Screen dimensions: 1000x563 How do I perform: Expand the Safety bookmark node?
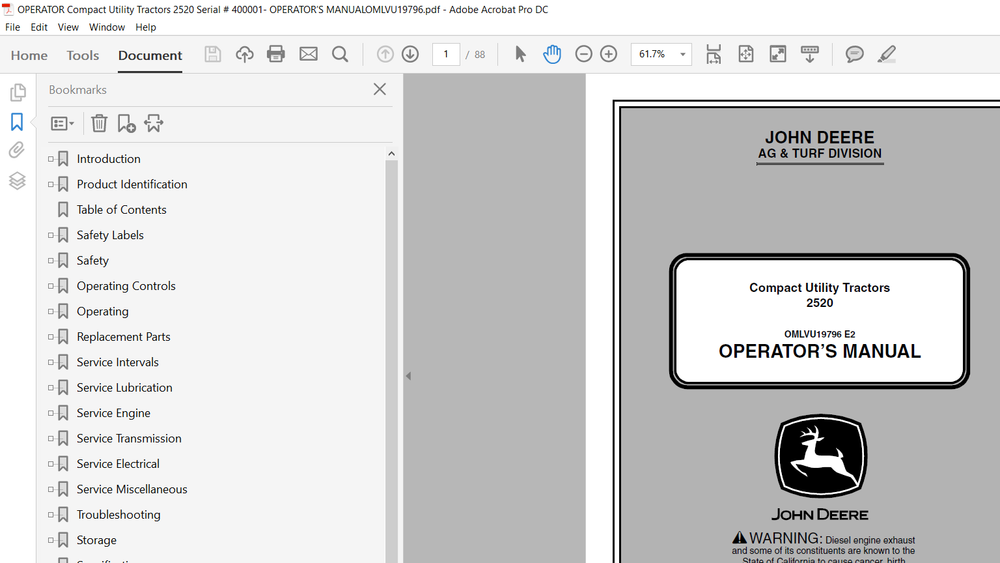point(51,261)
